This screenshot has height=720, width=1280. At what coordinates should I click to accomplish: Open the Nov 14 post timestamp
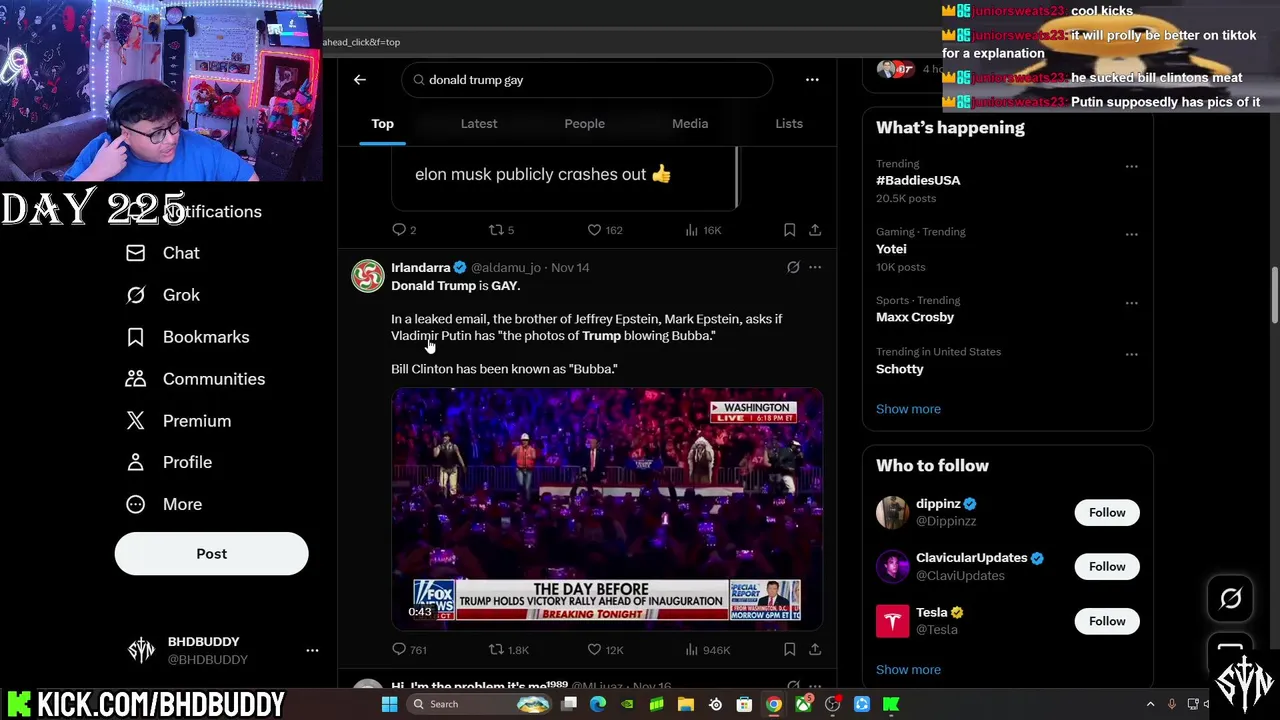click(x=570, y=268)
